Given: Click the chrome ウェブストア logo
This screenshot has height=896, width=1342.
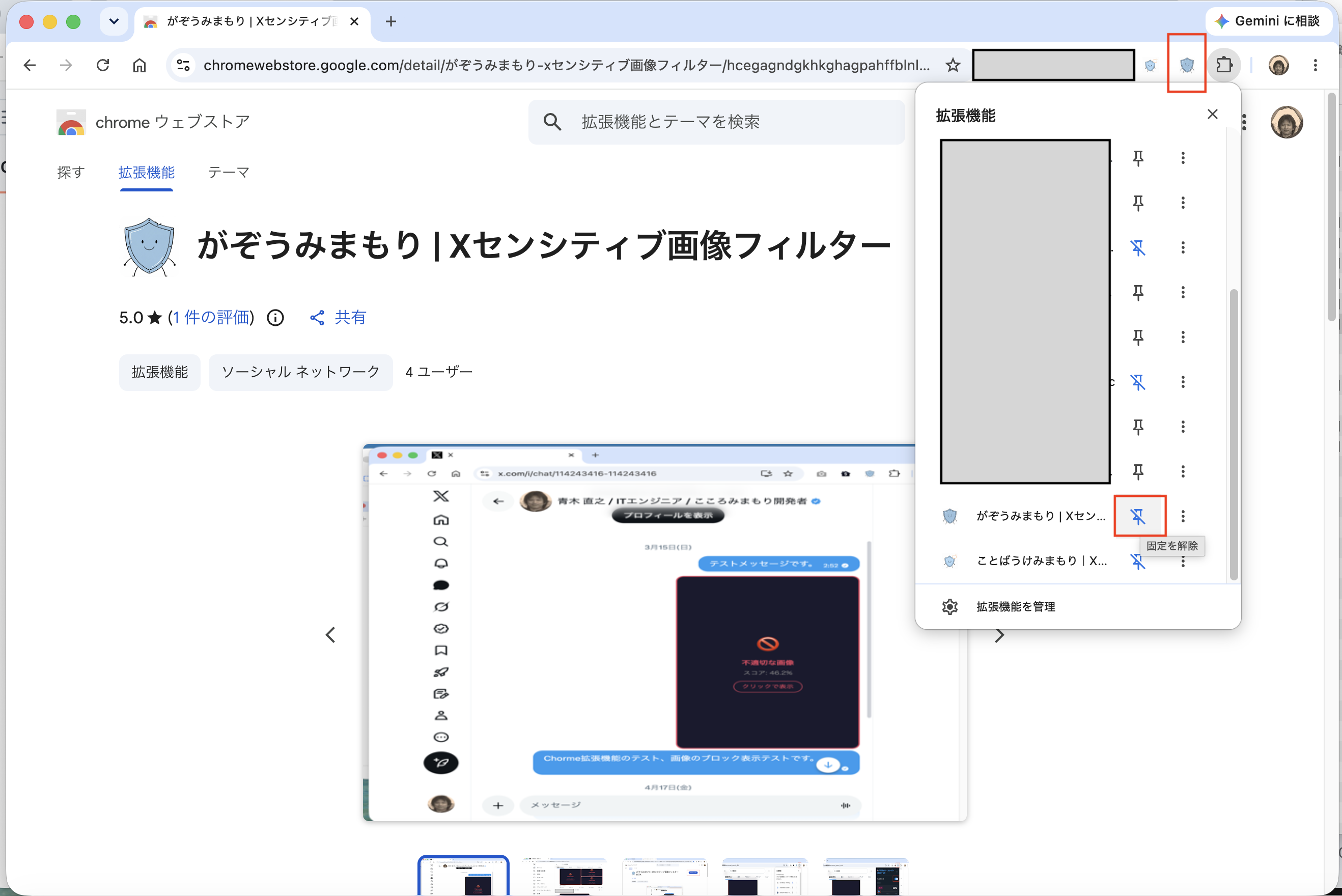Looking at the screenshot, I should [x=153, y=122].
